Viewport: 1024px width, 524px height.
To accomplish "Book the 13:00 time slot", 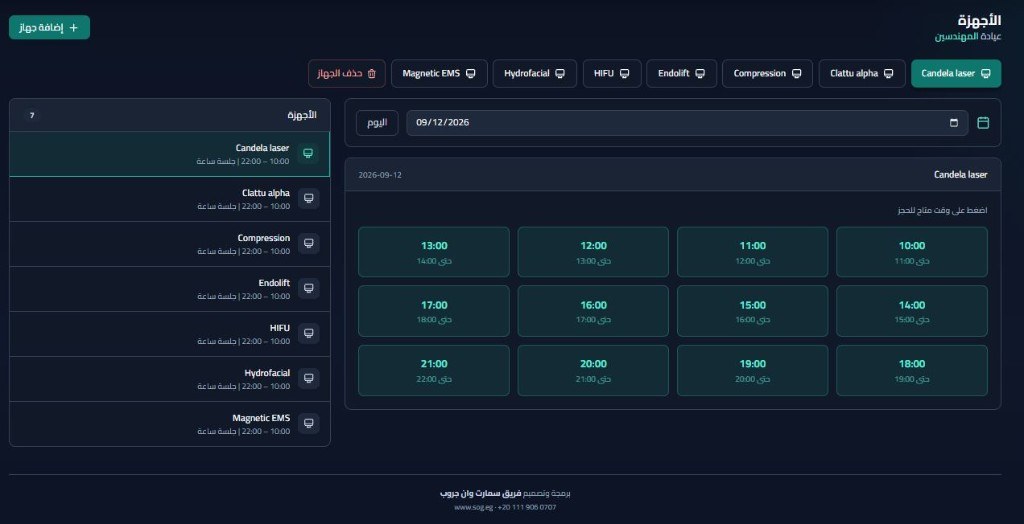I will [434, 252].
